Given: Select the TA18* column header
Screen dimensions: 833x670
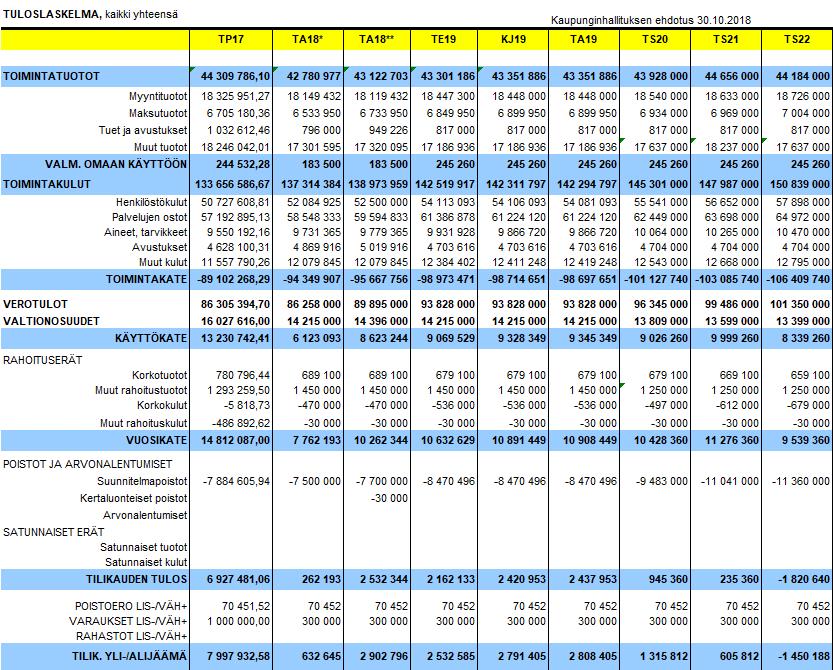Looking at the screenshot, I should 308,39.
